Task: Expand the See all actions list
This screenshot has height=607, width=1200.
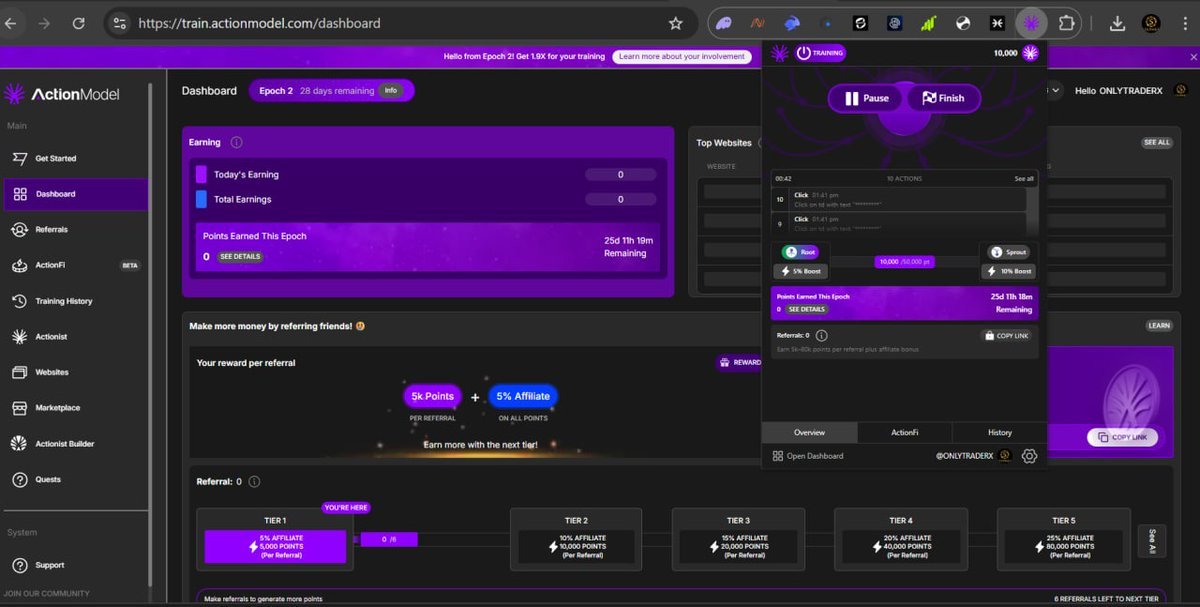Action: click(1024, 179)
